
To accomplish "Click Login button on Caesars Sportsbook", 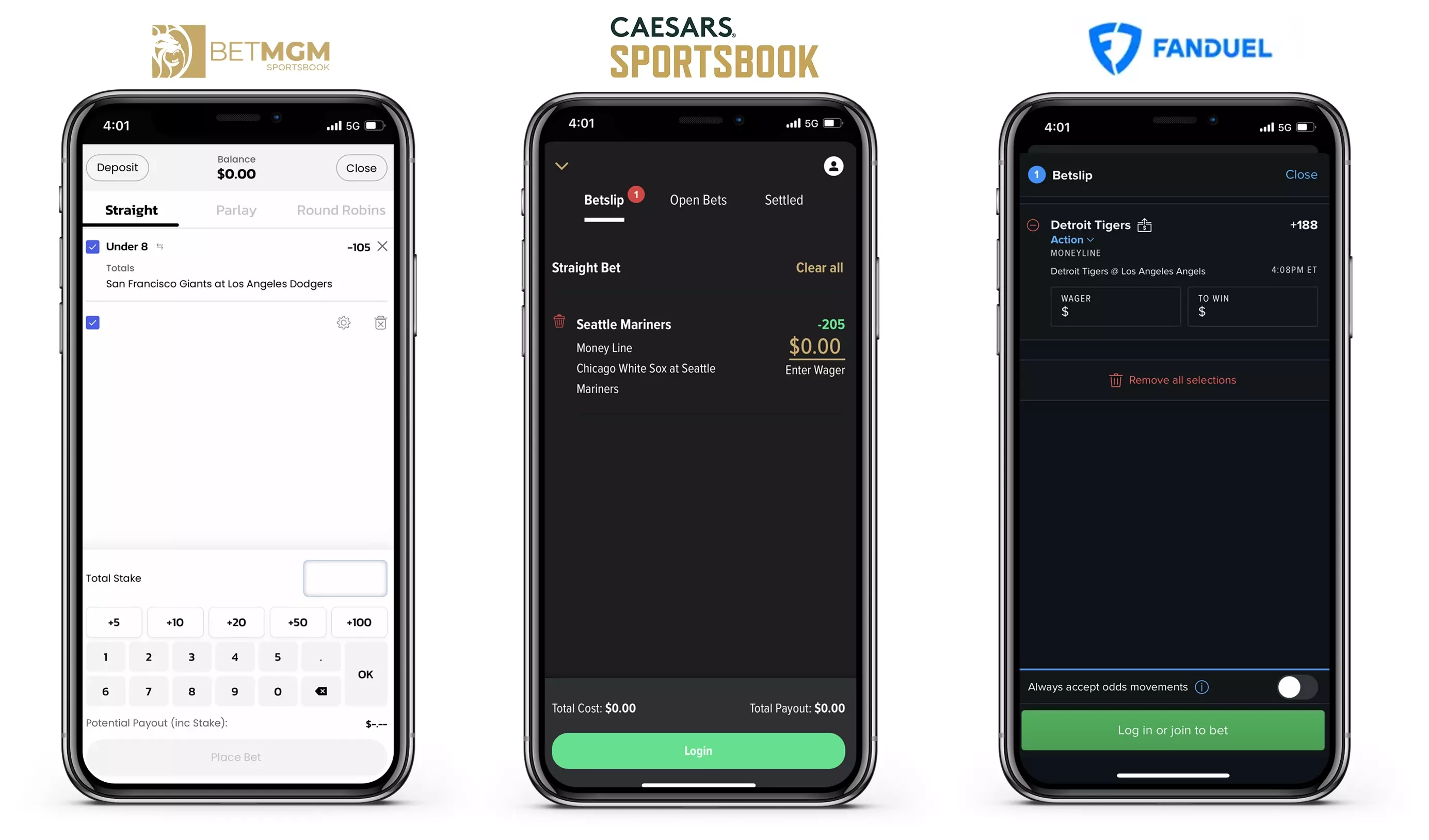I will coord(697,750).
